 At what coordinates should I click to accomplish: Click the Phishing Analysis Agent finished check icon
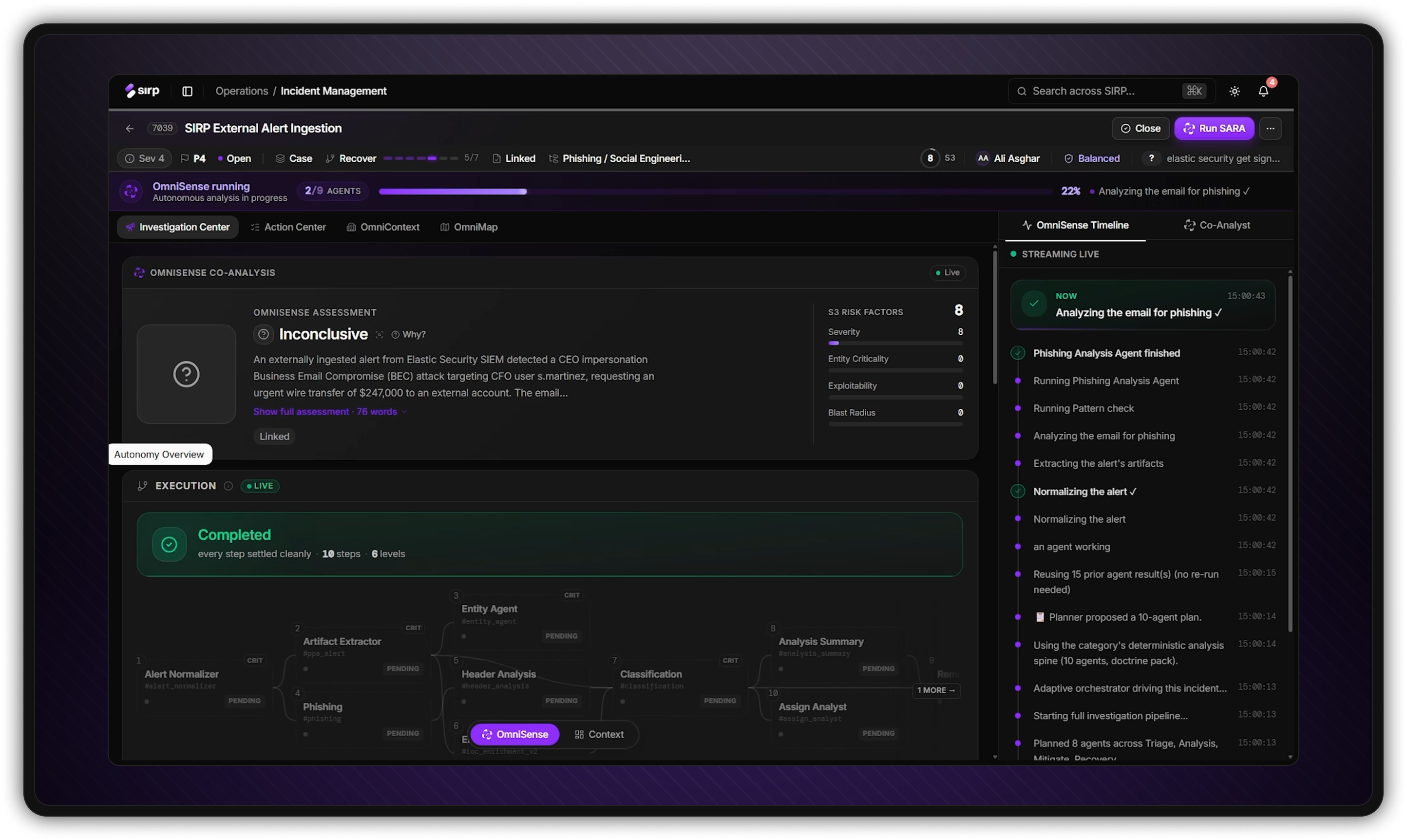coord(1018,353)
